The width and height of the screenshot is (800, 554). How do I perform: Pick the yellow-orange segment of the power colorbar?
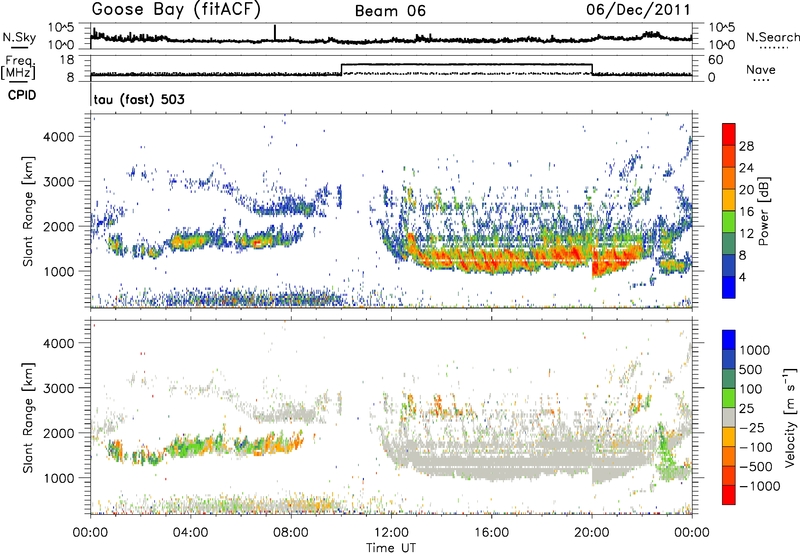point(729,200)
